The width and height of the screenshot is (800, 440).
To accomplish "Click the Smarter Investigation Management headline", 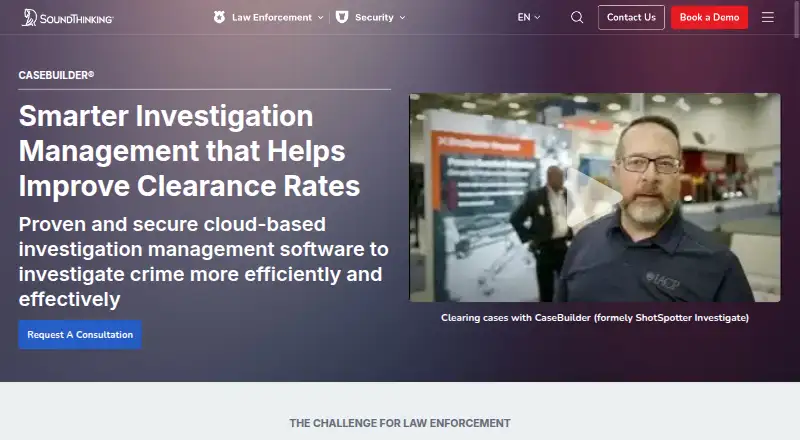I will click(189, 151).
